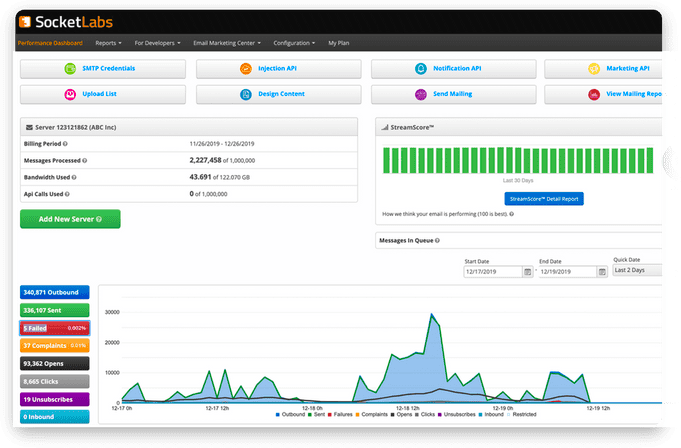Select the 336,107 Sent stat tile
Image resolution: width=681 pixels, height=448 pixels.
[x=55, y=310]
